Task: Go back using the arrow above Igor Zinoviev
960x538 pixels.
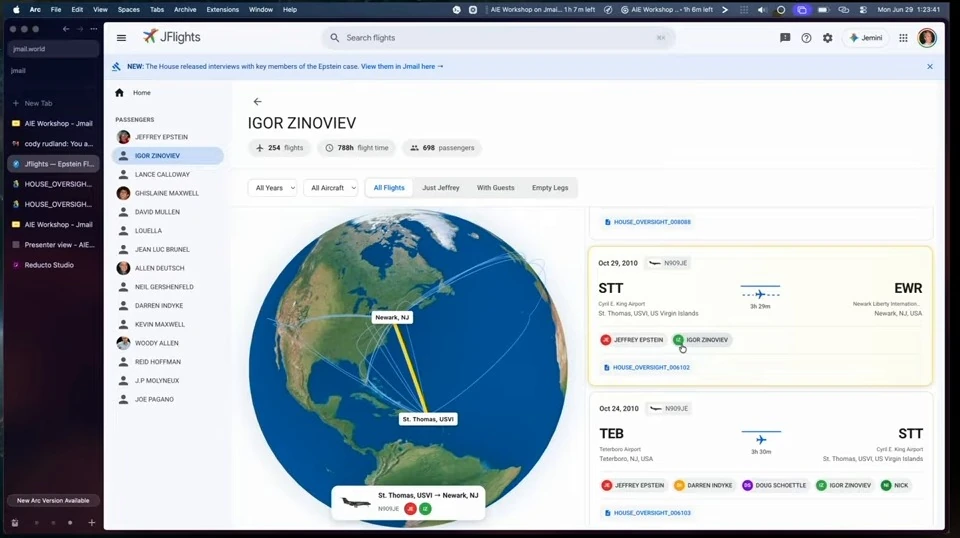Action: tap(257, 102)
